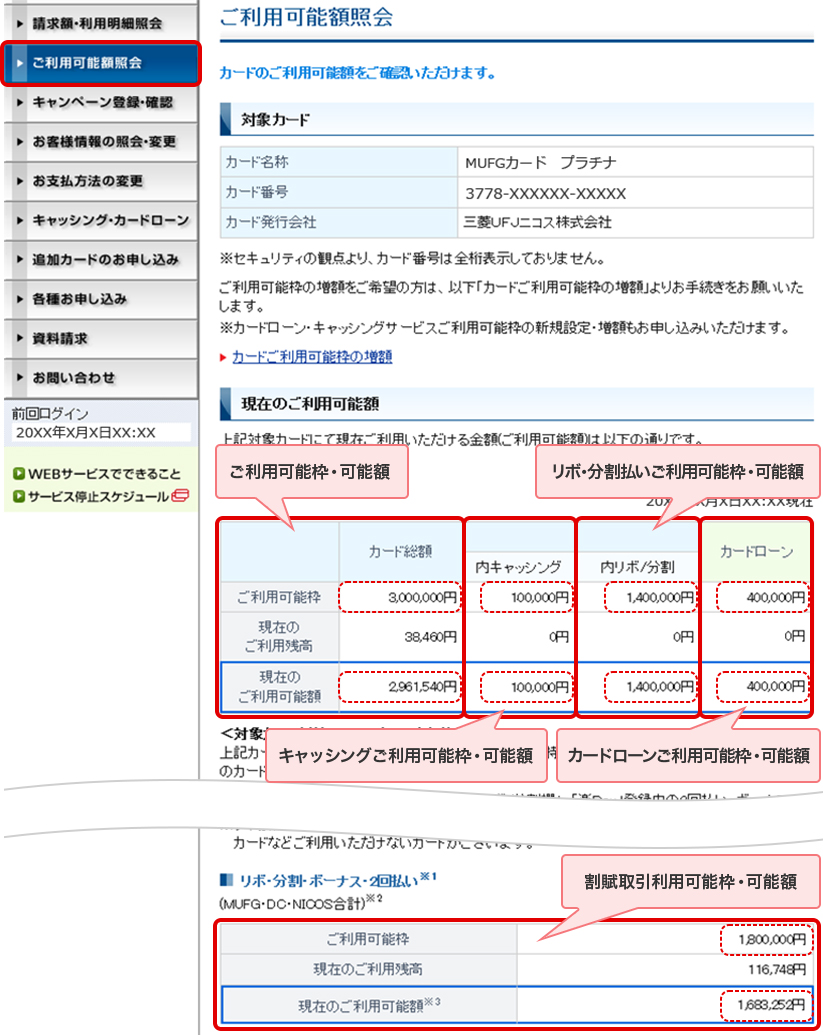Click the arrow icon beside お問い合わせ
Viewport: 823px width, 1035px height.
tap(18, 378)
